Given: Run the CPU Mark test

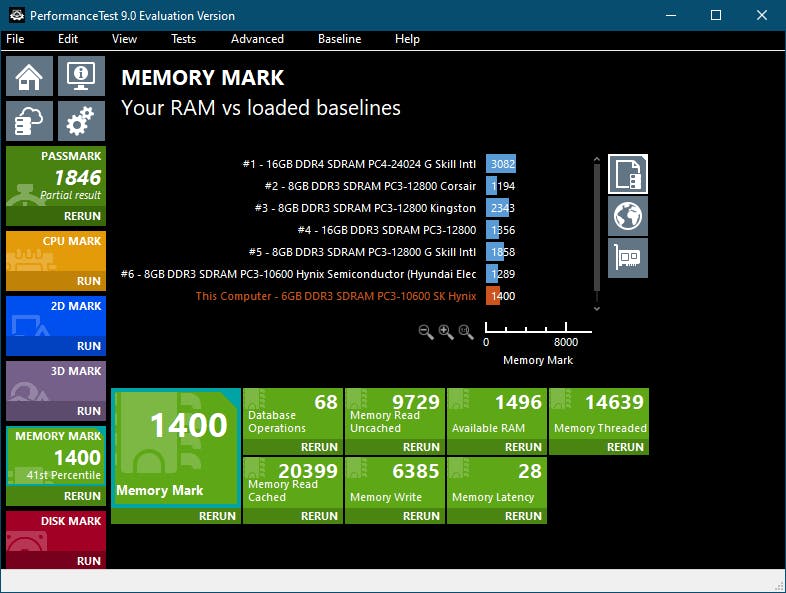Looking at the screenshot, I should pyautogui.click(x=89, y=281).
